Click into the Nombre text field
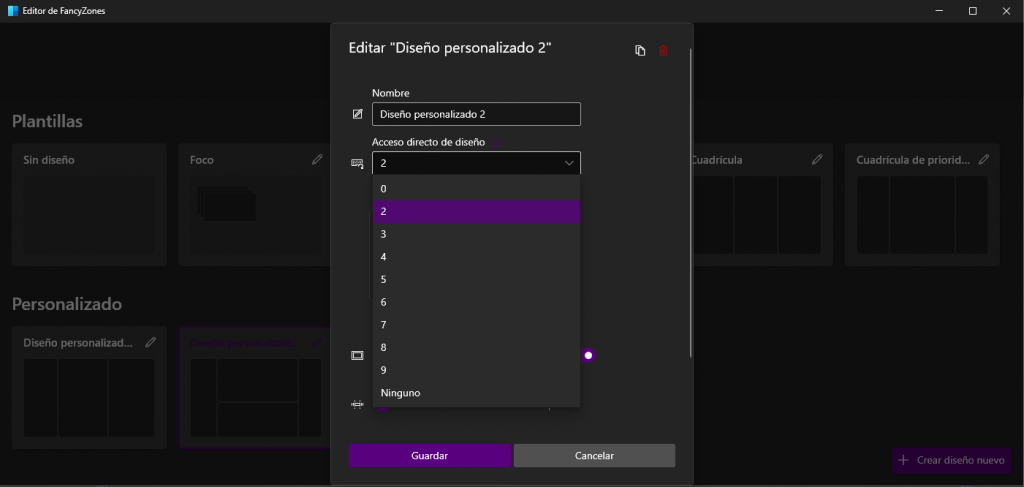The height and width of the screenshot is (487, 1024). tap(476, 114)
